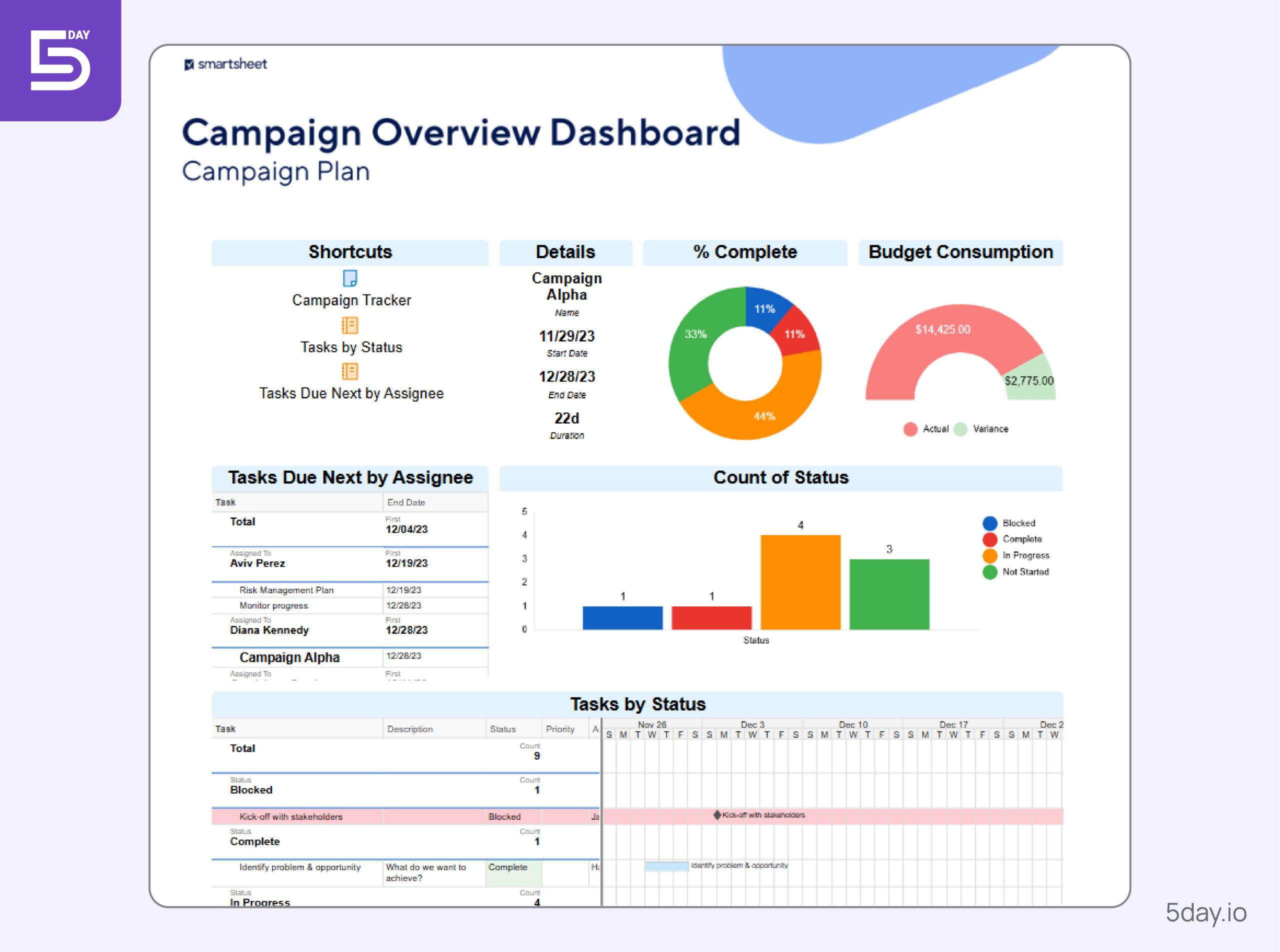Click the Total row in Tasks Due Next
This screenshot has width=1280, height=952.
[x=350, y=529]
